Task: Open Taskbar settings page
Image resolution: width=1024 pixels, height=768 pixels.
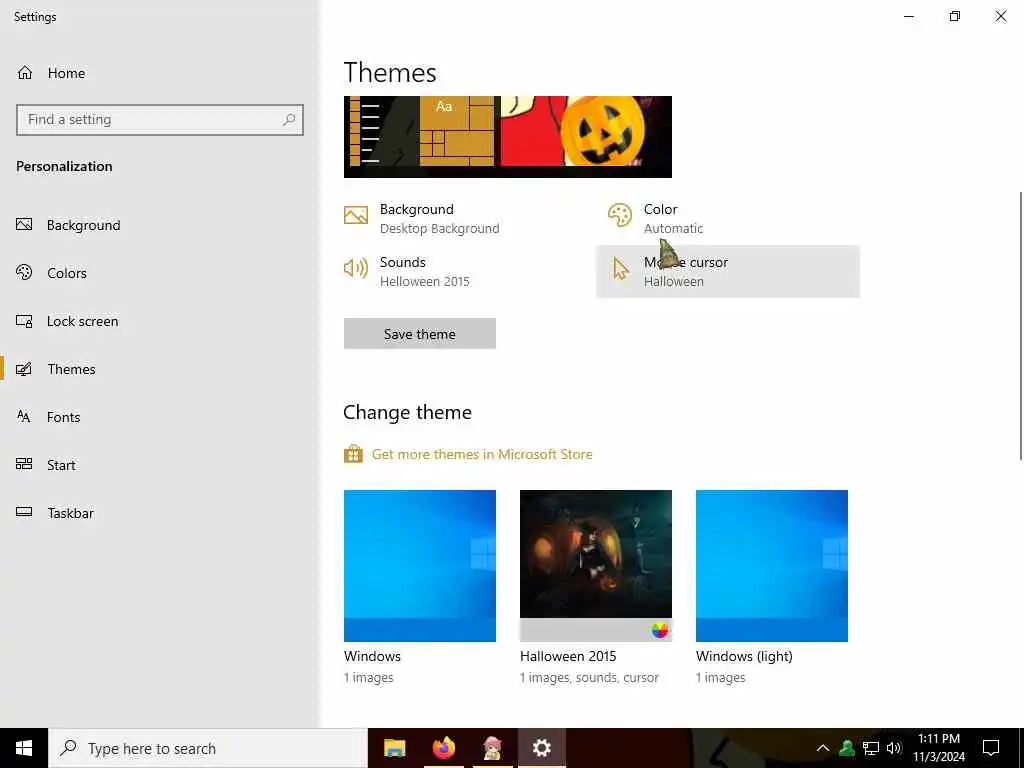Action: [160, 513]
